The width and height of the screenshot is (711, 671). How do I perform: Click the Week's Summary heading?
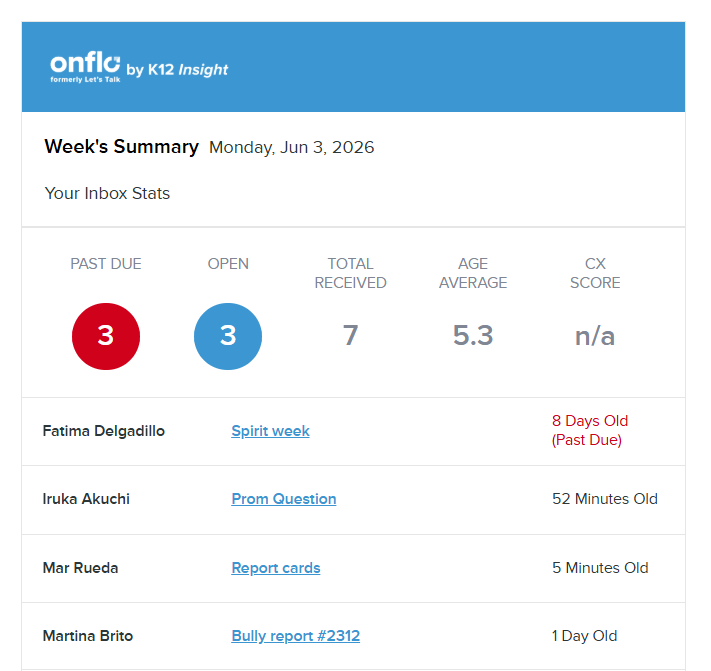click(121, 147)
